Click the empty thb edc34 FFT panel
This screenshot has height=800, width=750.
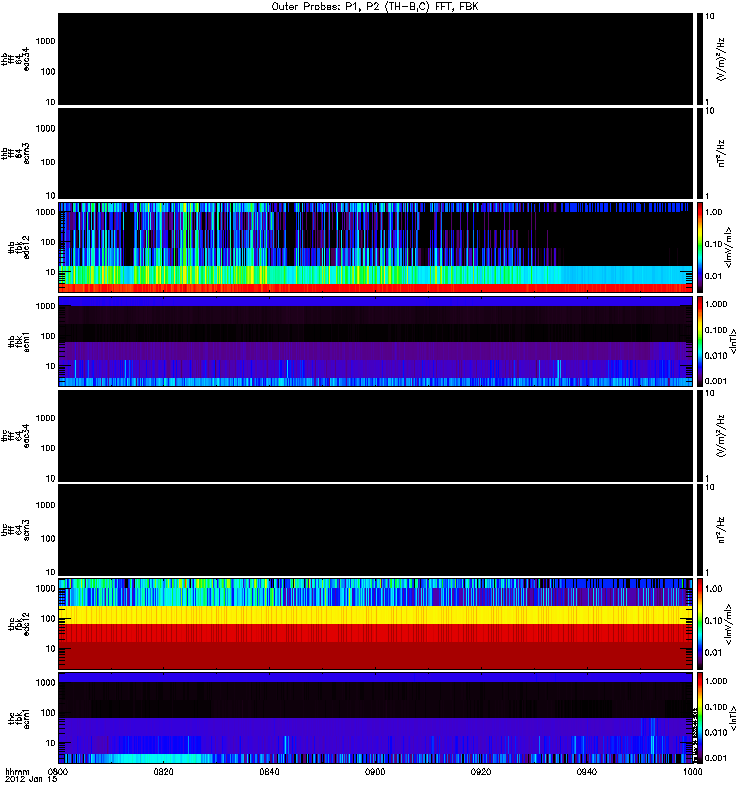click(x=375, y=58)
